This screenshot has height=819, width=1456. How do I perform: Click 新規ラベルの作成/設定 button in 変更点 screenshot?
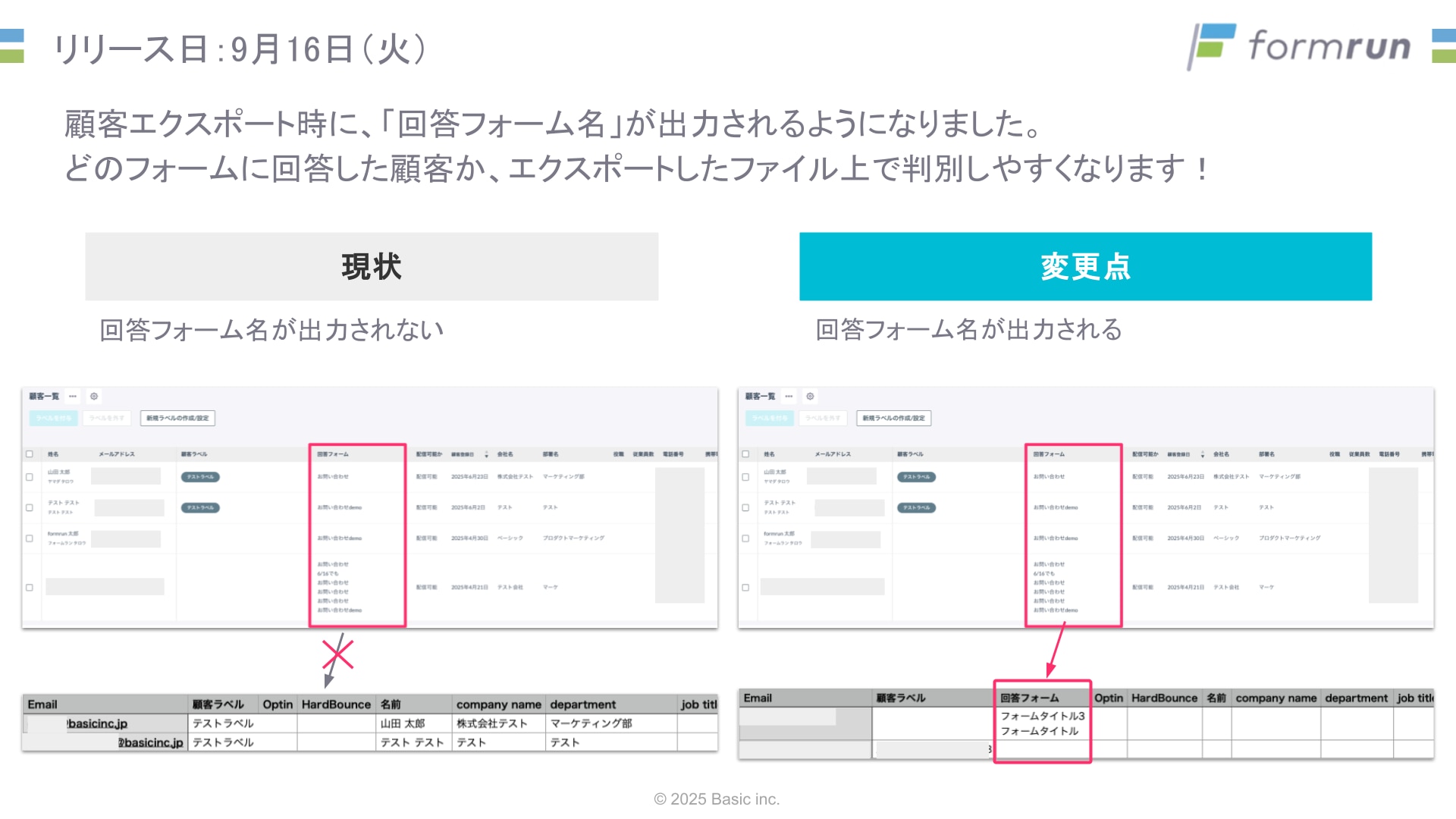point(893,418)
